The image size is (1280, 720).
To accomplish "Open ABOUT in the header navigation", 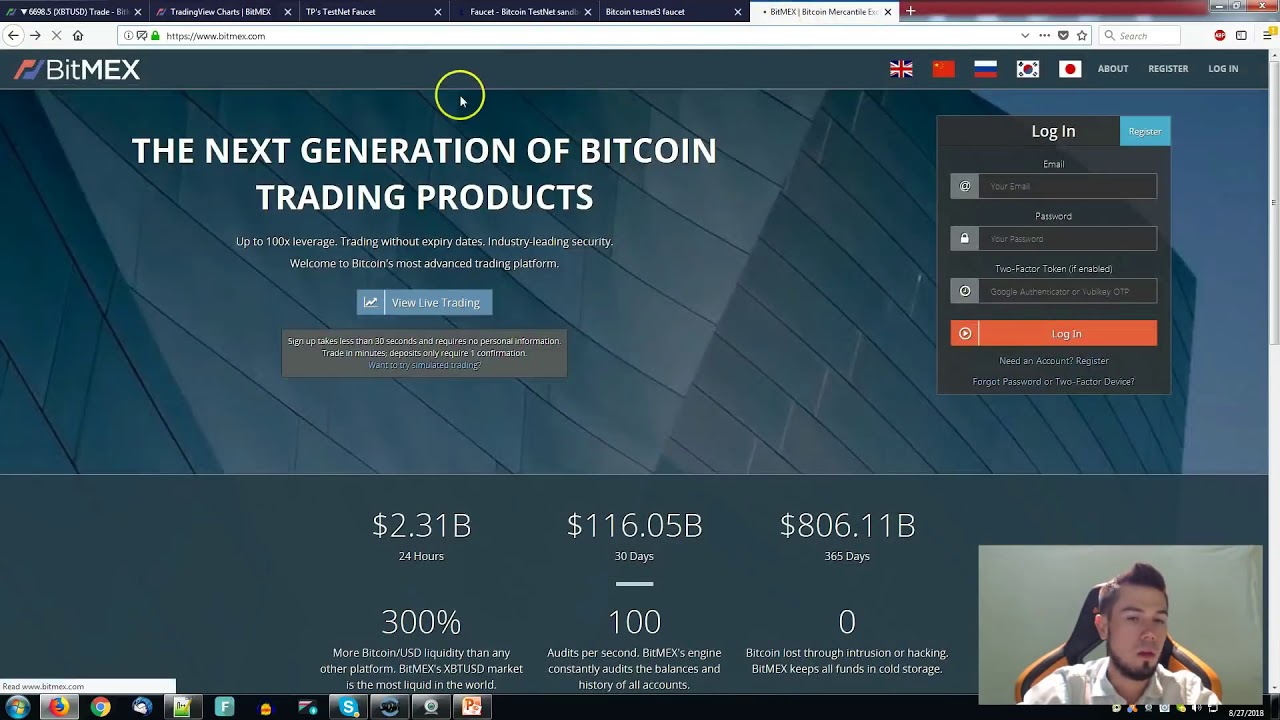I will [x=1113, y=69].
